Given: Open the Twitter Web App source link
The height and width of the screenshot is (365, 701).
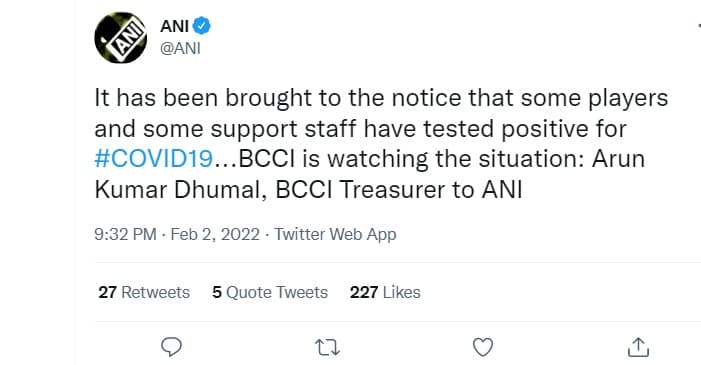Looking at the screenshot, I should (335, 234).
